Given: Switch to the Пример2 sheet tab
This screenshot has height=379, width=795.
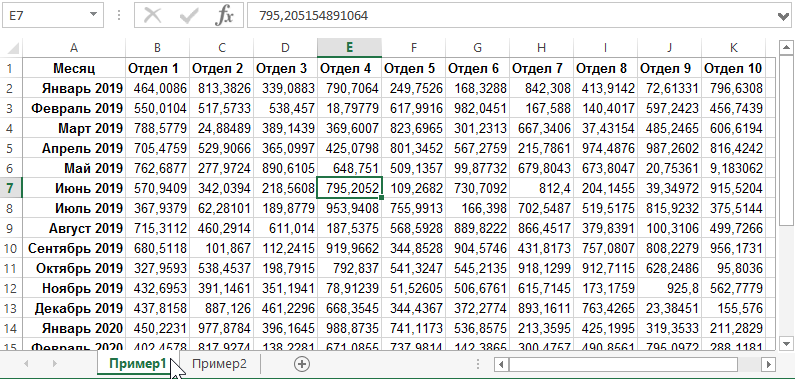Looking at the screenshot, I should (219, 364).
